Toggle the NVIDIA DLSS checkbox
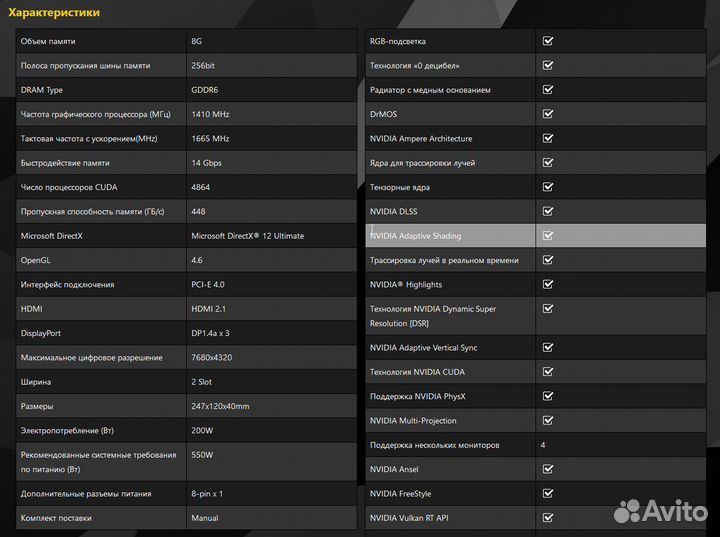 547,211
